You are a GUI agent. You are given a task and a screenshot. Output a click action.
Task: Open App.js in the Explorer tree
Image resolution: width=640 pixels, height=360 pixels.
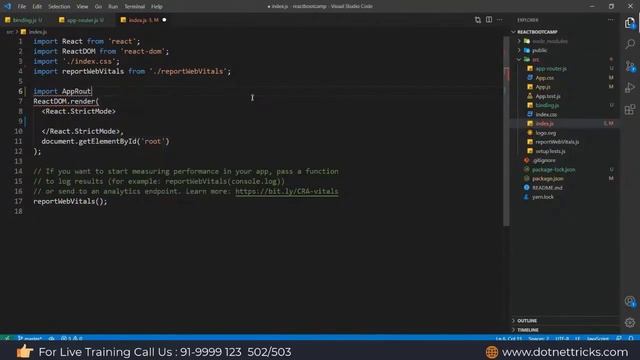(x=543, y=87)
